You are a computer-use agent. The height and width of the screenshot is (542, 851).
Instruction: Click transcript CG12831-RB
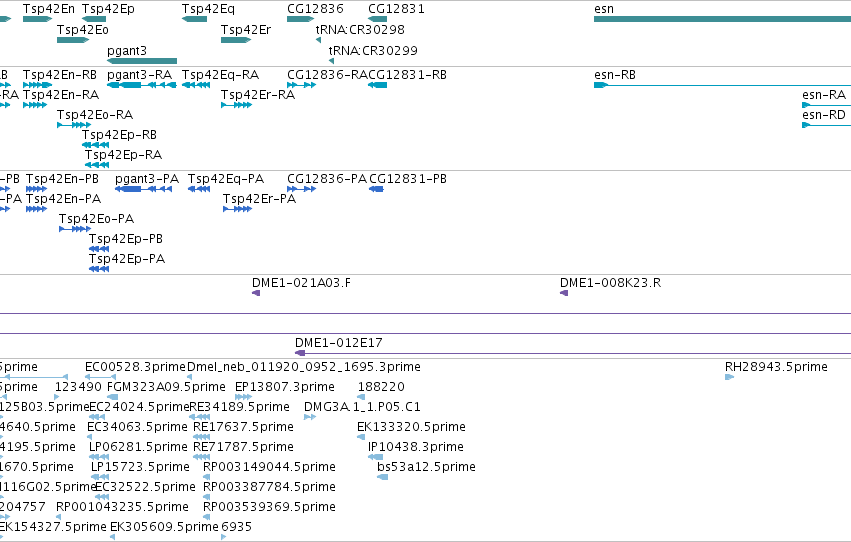[377, 85]
